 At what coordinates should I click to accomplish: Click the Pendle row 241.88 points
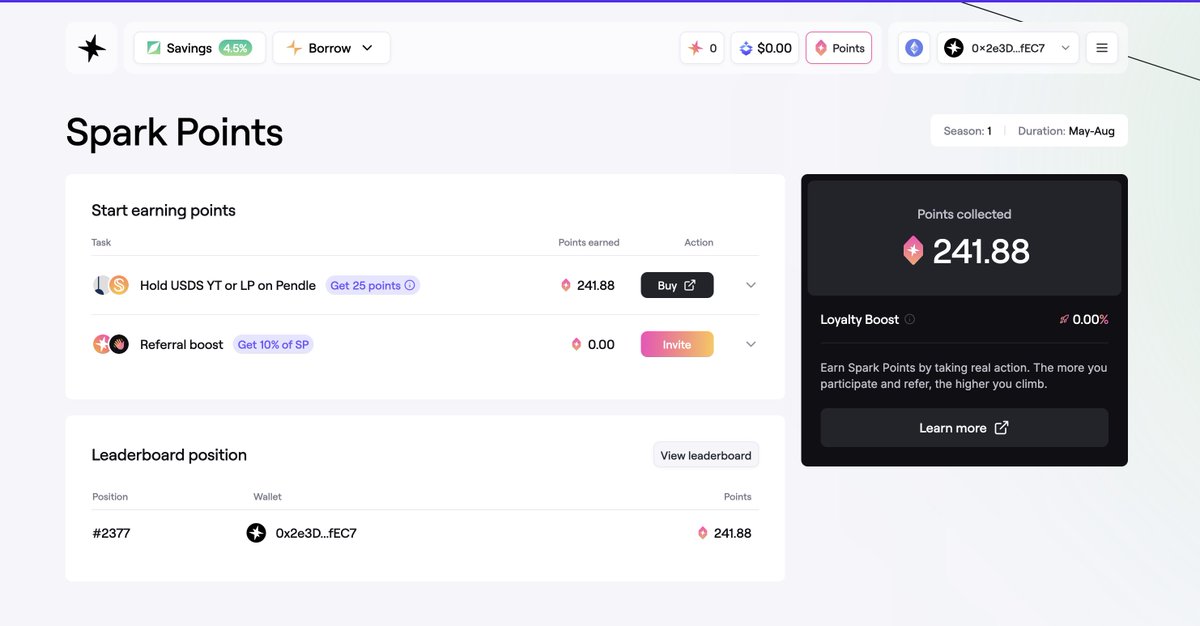[596, 285]
